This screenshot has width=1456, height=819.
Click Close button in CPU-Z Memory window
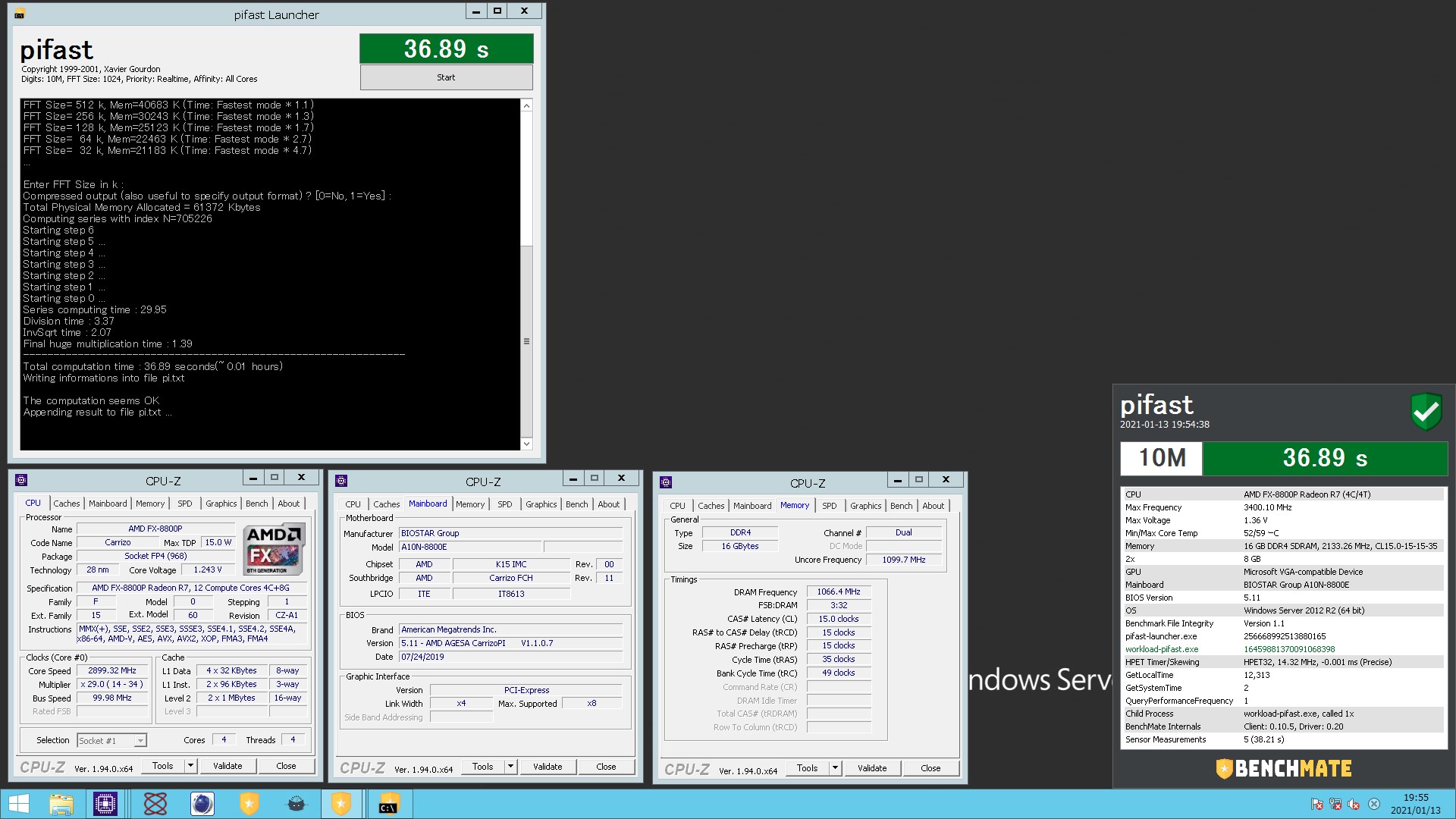click(x=930, y=768)
